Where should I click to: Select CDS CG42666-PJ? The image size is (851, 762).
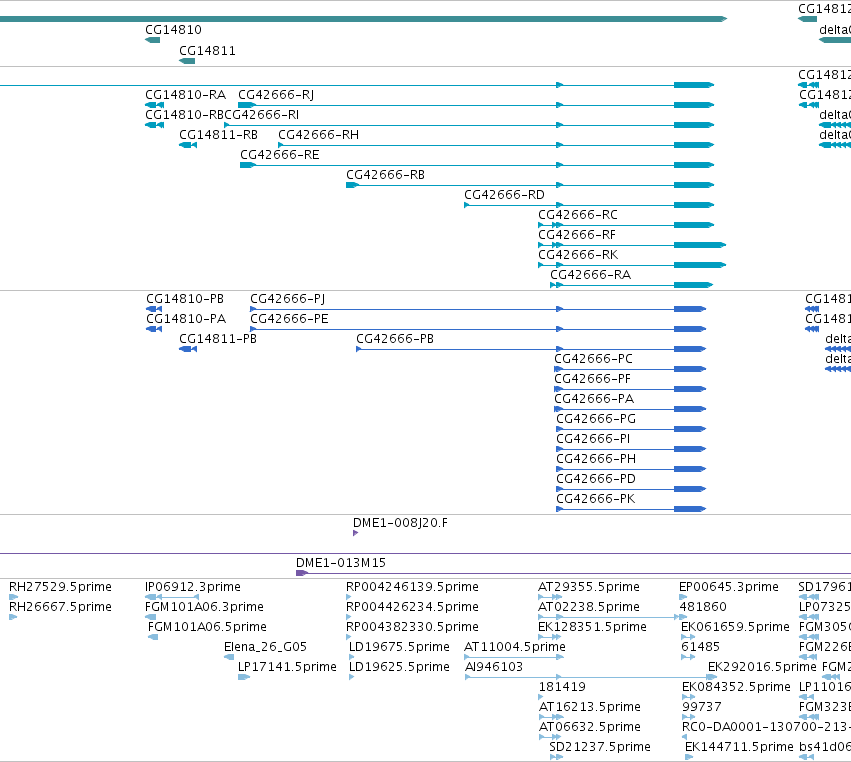pos(288,300)
